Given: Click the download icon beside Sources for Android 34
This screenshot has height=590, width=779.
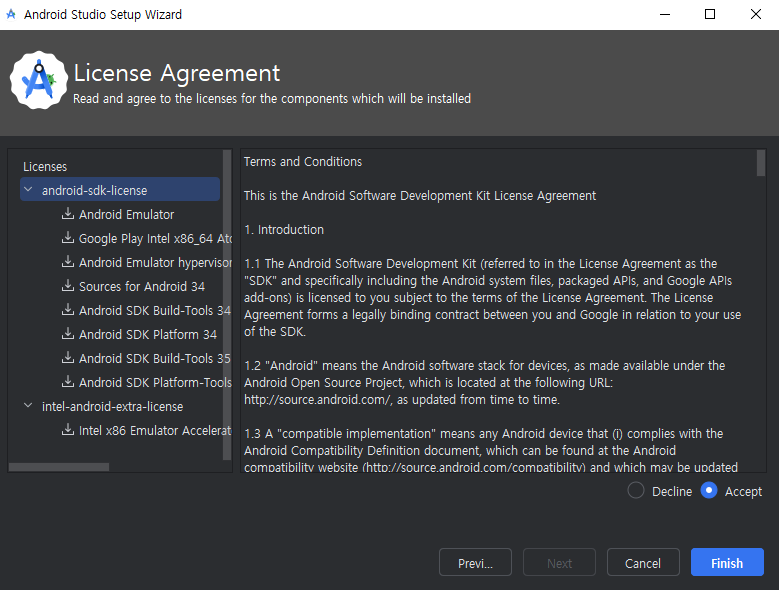Looking at the screenshot, I should [x=68, y=286].
